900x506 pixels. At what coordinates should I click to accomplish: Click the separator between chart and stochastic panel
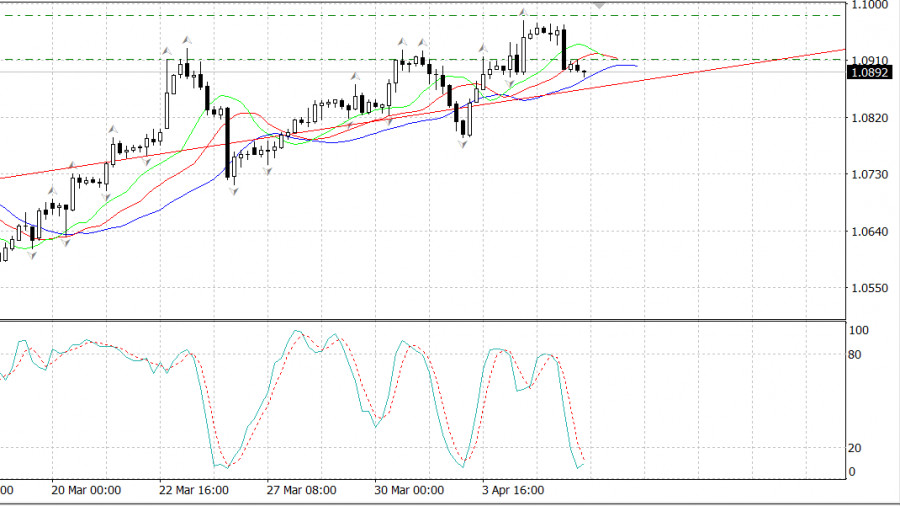click(420, 320)
